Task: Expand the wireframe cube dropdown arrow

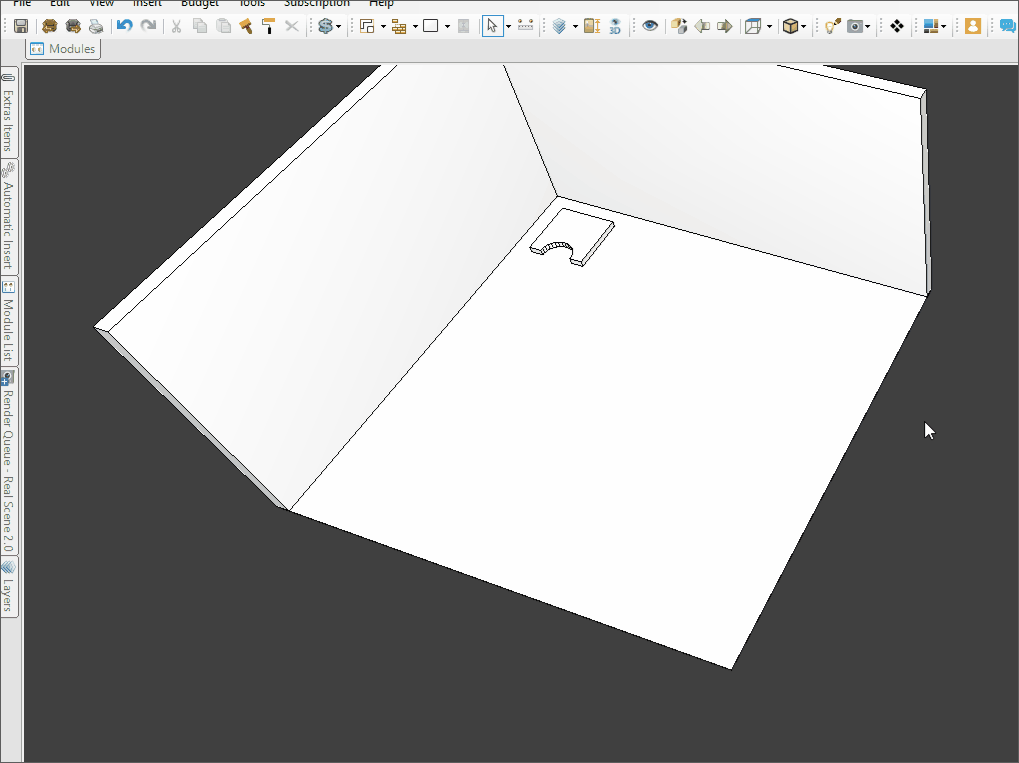Action: (x=769, y=27)
